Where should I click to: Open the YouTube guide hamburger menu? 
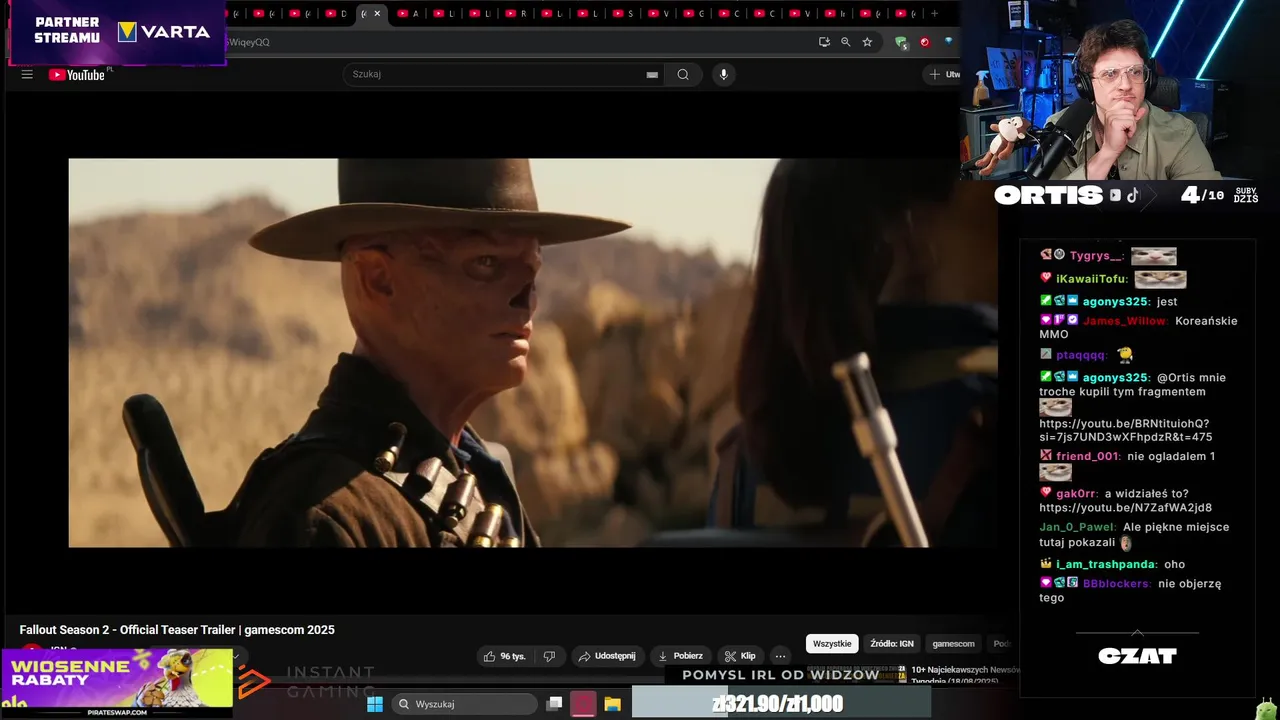click(x=27, y=74)
